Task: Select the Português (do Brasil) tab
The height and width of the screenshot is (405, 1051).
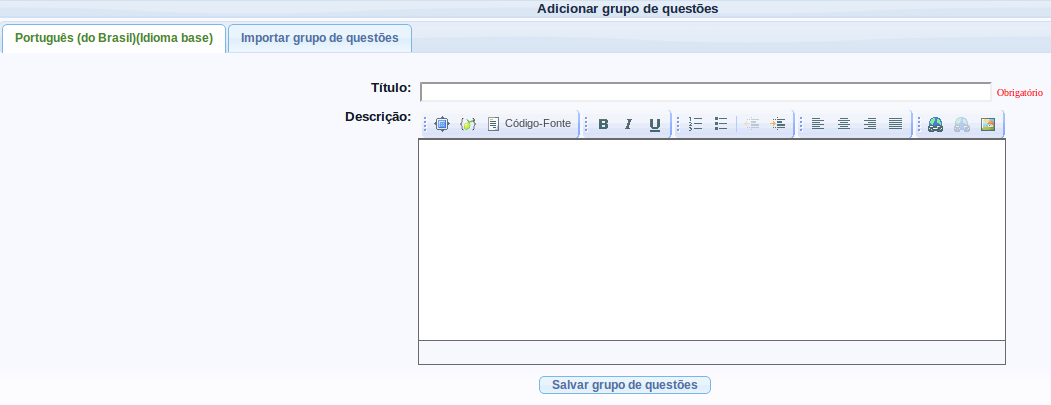Action: click(x=114, y=38)
